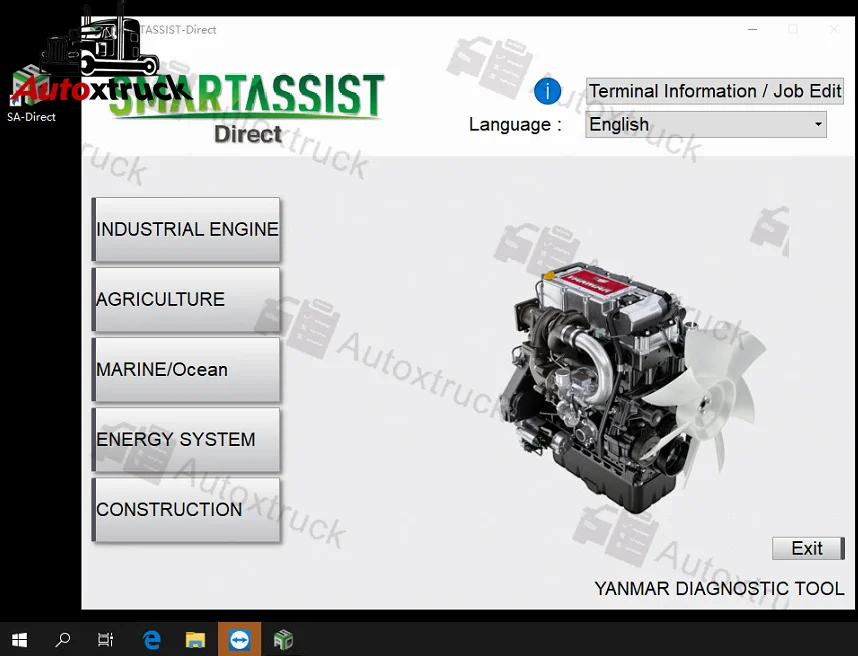Select the INDUSTRIAL ENGINE category
Screen dimensions: 858x656
point(186,229)
